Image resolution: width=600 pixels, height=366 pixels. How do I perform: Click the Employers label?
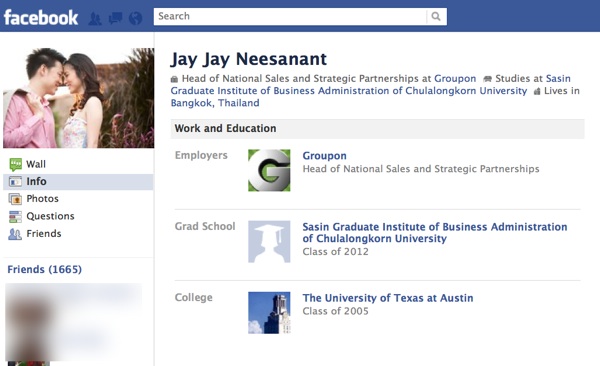[x=201, y=155]
